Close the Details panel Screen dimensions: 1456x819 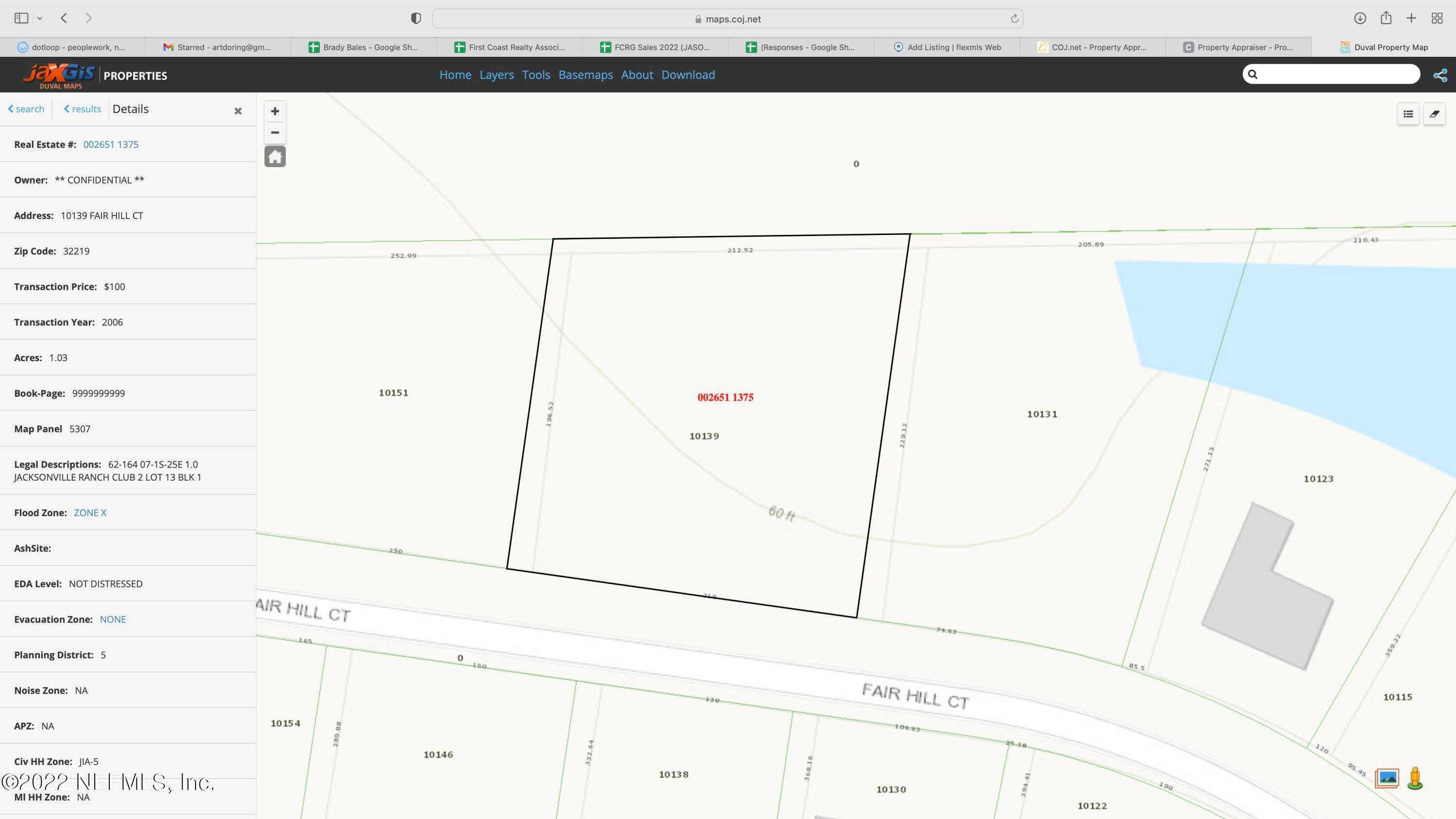pyautogui.click(x=238, y=111)
